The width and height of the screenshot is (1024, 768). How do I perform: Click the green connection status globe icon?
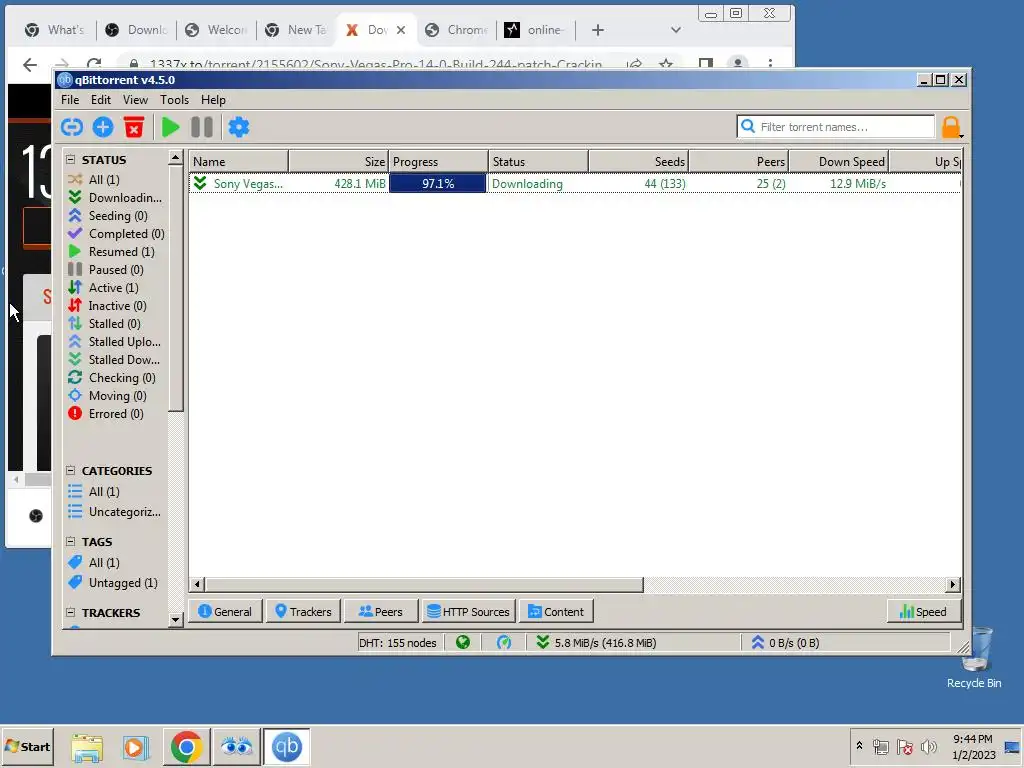click(463, 643)
